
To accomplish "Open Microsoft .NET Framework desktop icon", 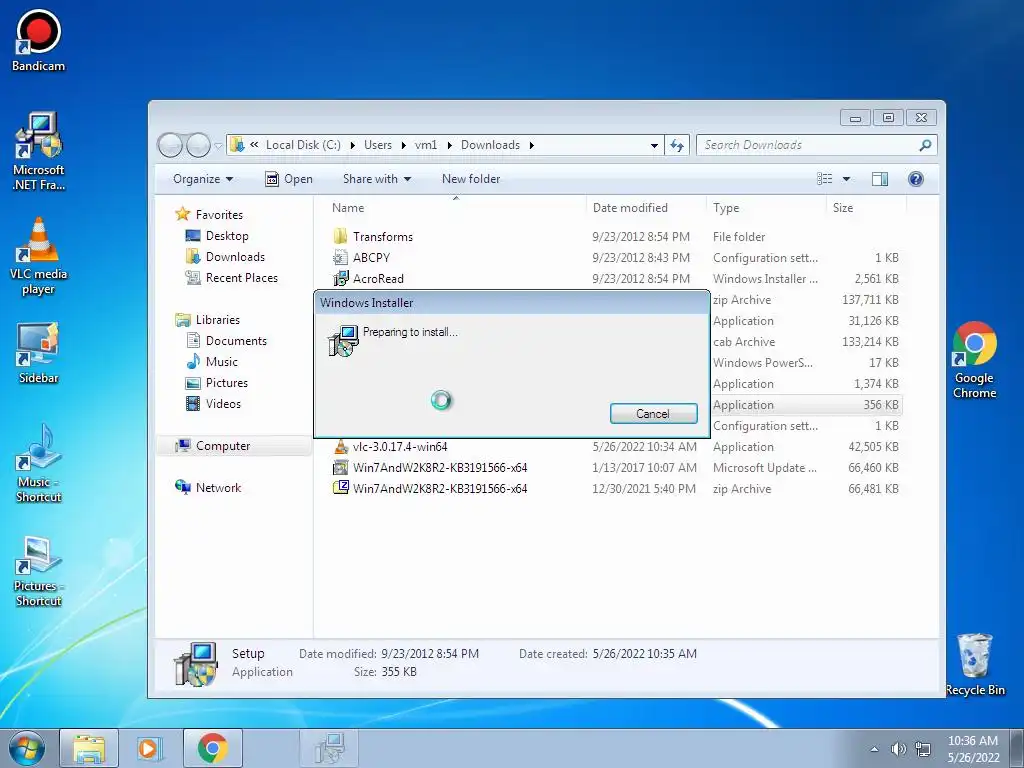I will coord(39,152).
